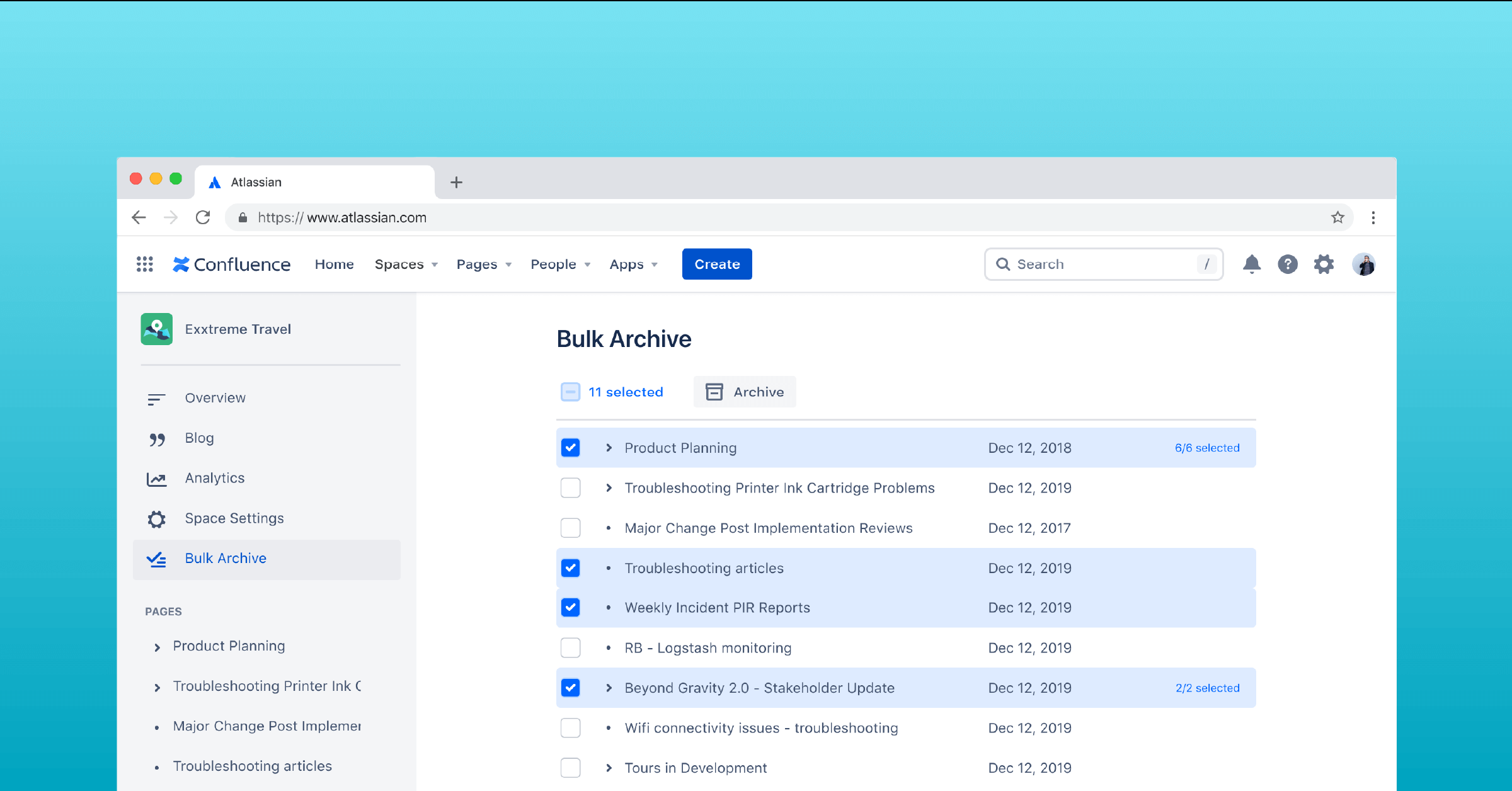Image resolution: width=1512 pixels, height=791 pixels.
Task: Expand Product Planning in the sidebar page tree
Action: [x=157, y=647]
